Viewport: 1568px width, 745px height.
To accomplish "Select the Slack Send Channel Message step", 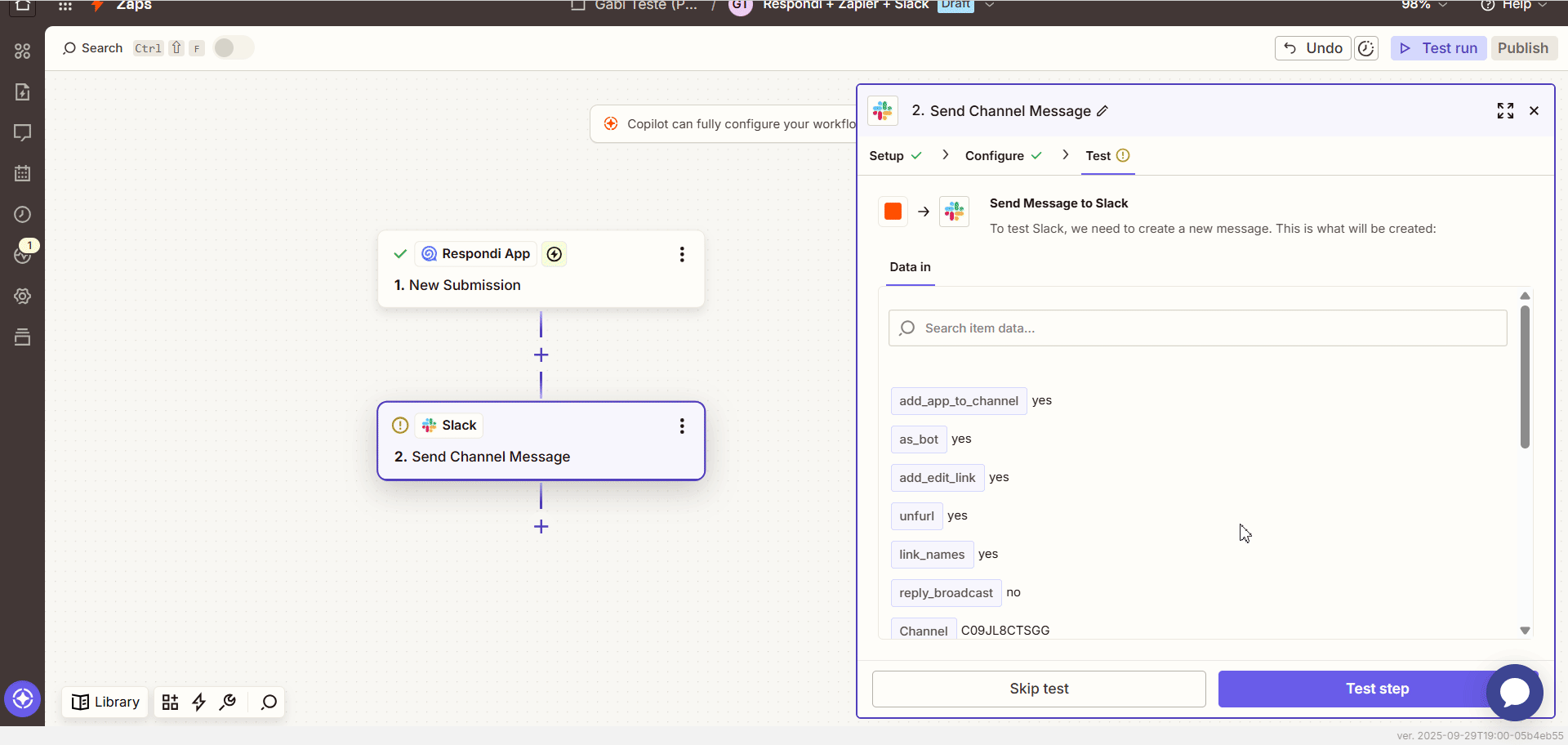I will [541, 441].
